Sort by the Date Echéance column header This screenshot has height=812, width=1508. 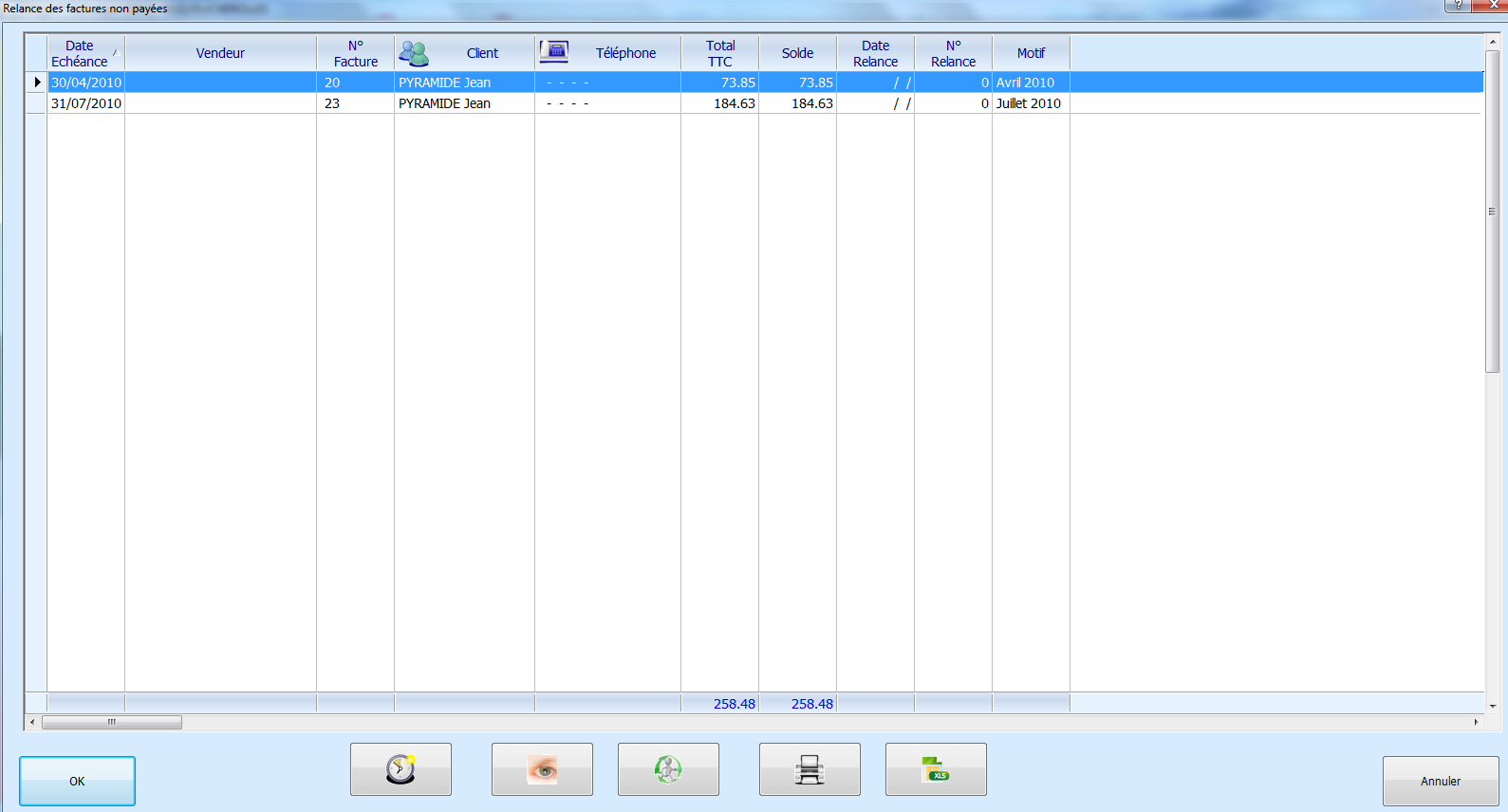[80, 53]
